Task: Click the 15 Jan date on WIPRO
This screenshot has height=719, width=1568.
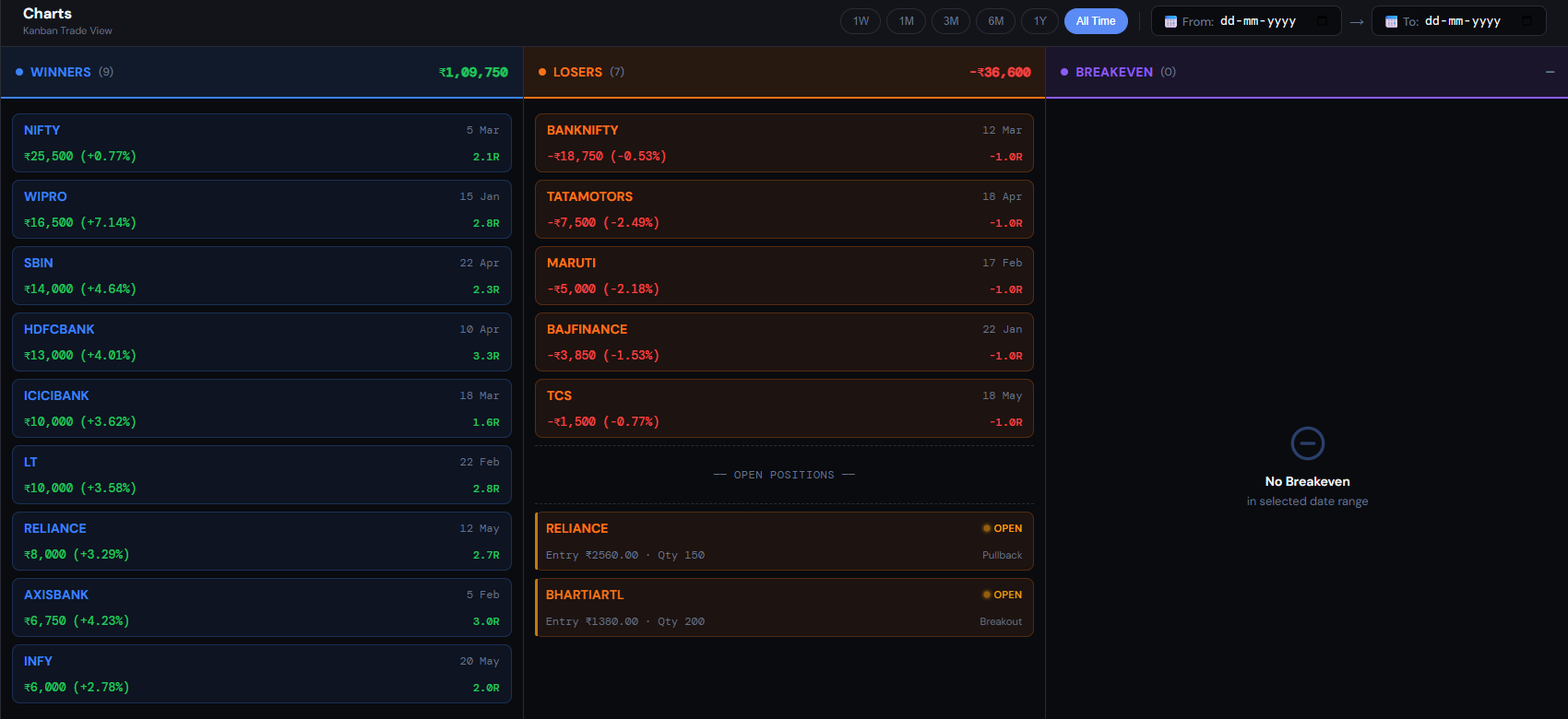Action: coord(480,196)
